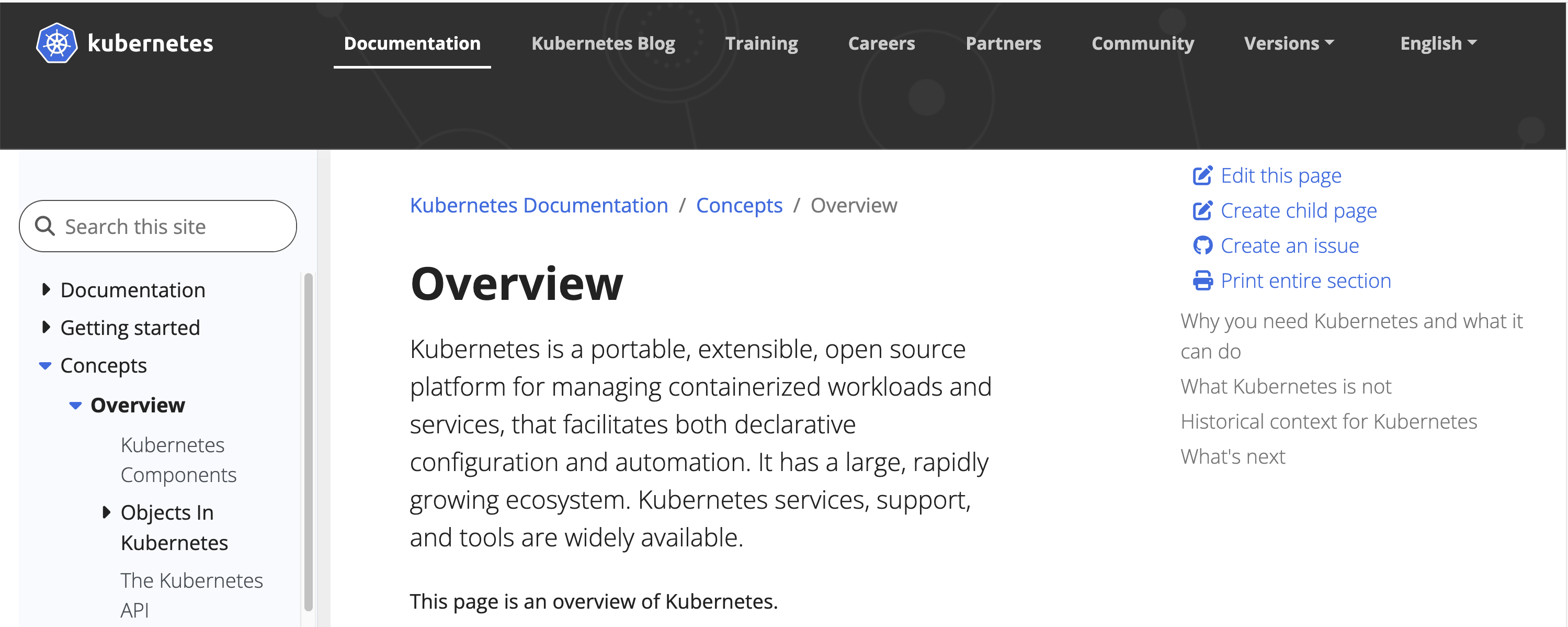1568x627 pixels.
Task: Expand the Documentation tree arrow
Action: (46, 289)
